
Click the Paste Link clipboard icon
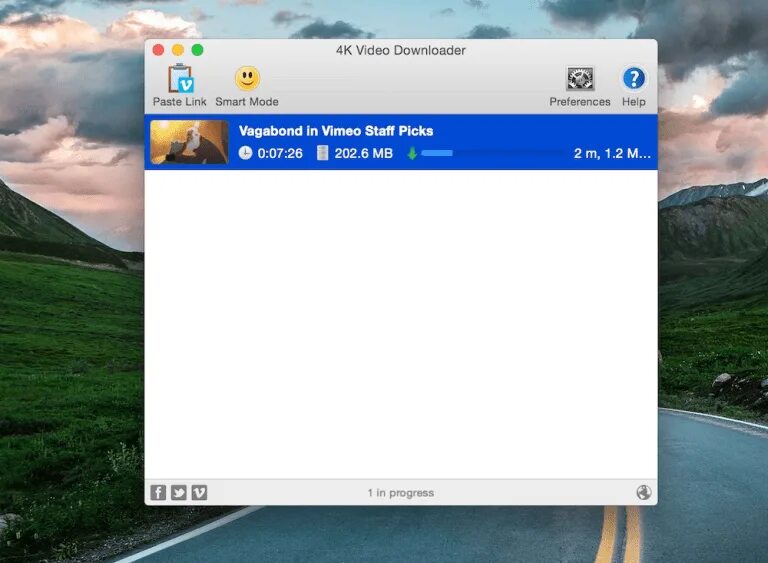180,78
